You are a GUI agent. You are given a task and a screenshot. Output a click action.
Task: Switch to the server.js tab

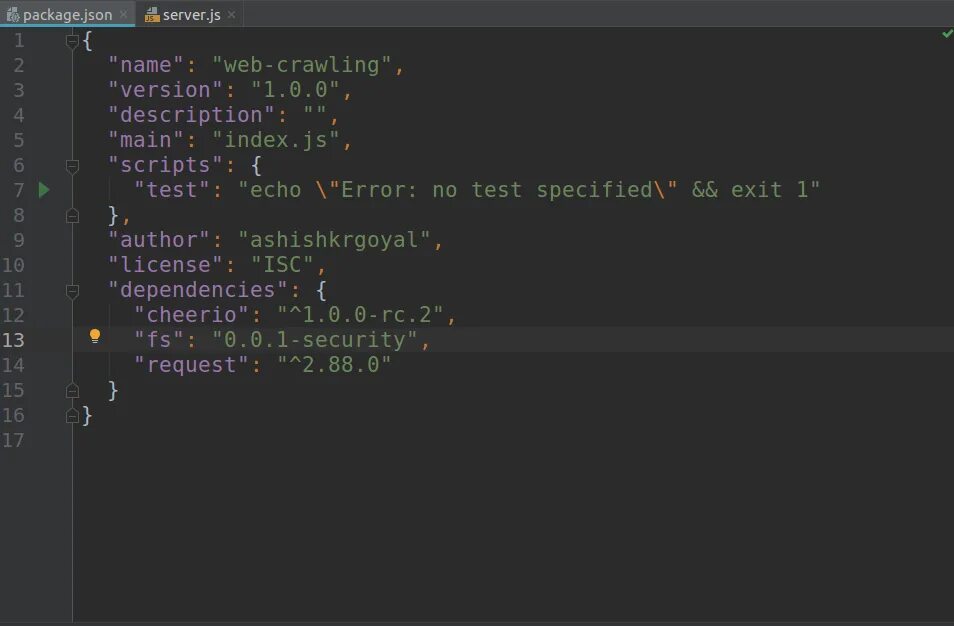tap(191, 15)
